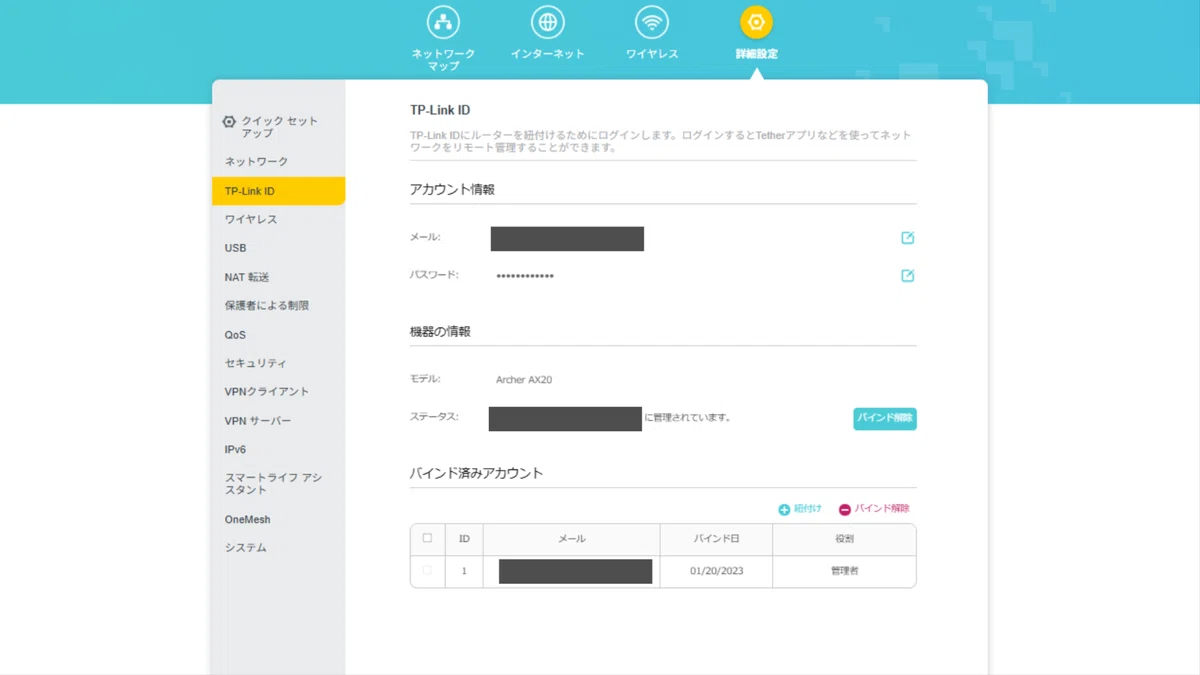Click the pink バインド解除 link text
The height and width of the screenshot is (675, 1200).
(x=882, y=509)
